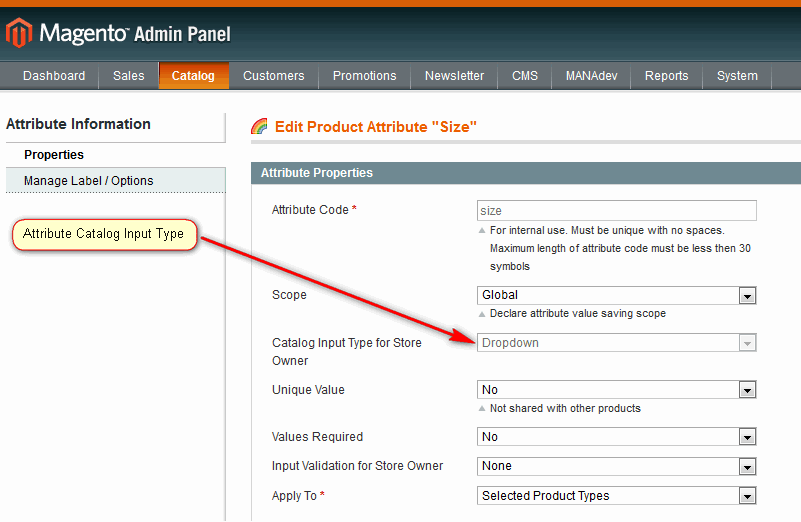The image size is (801, 522).
Task: Click the Attribute Properties section header
Action: pos(526,173)
